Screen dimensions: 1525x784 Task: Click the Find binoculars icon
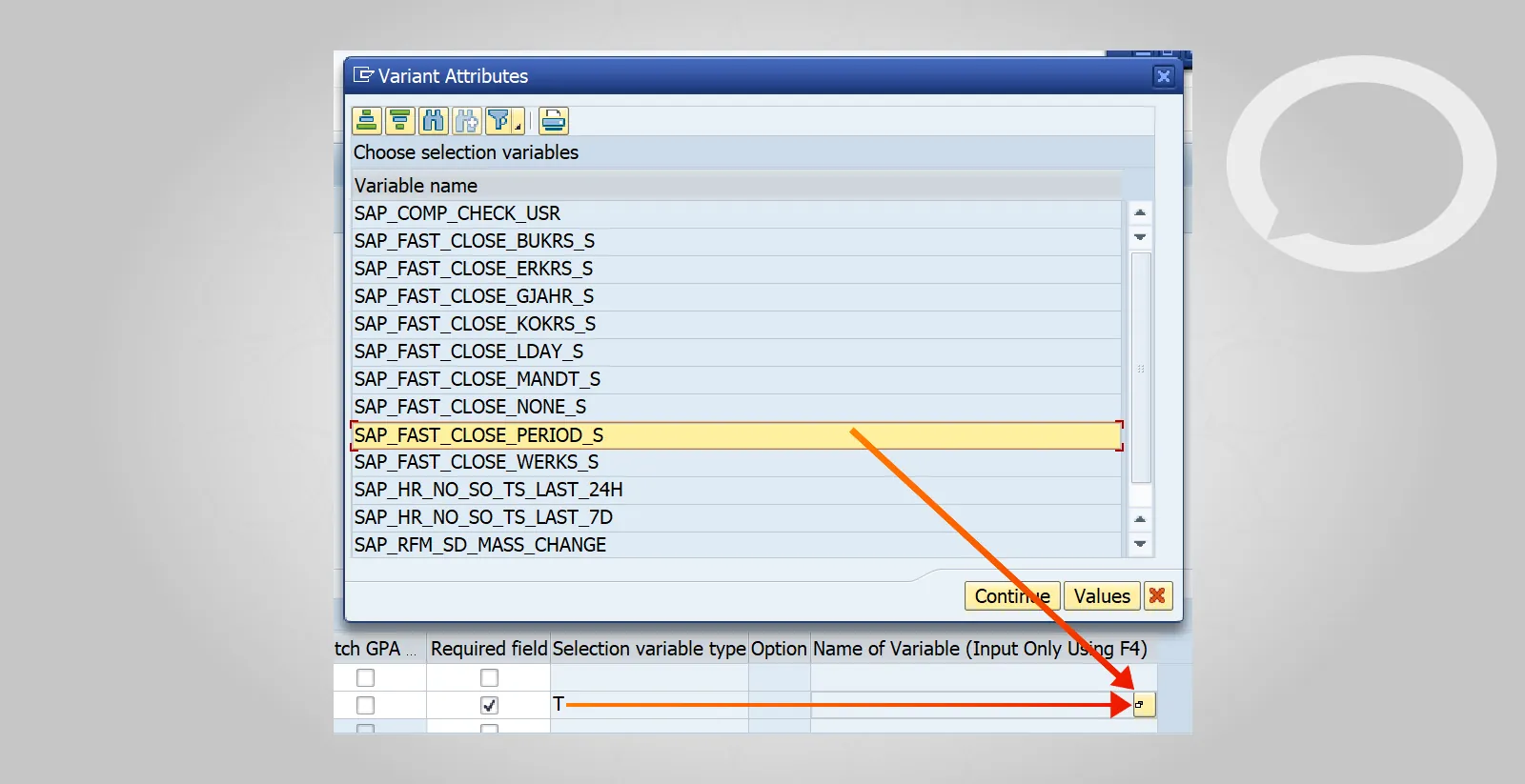434,121
